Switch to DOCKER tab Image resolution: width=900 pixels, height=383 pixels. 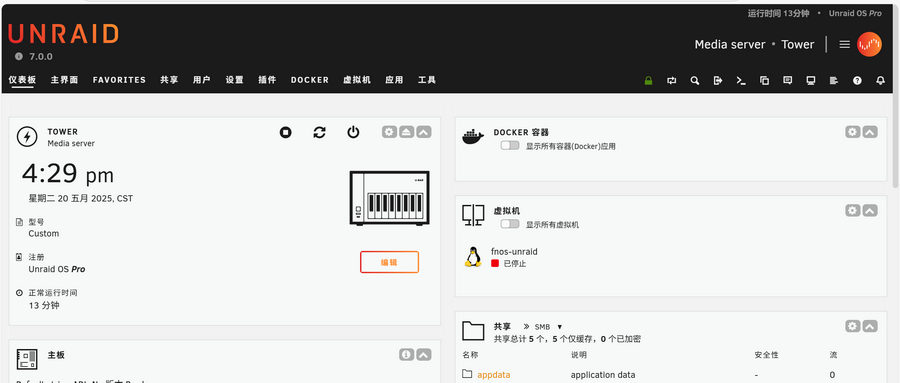310,80
